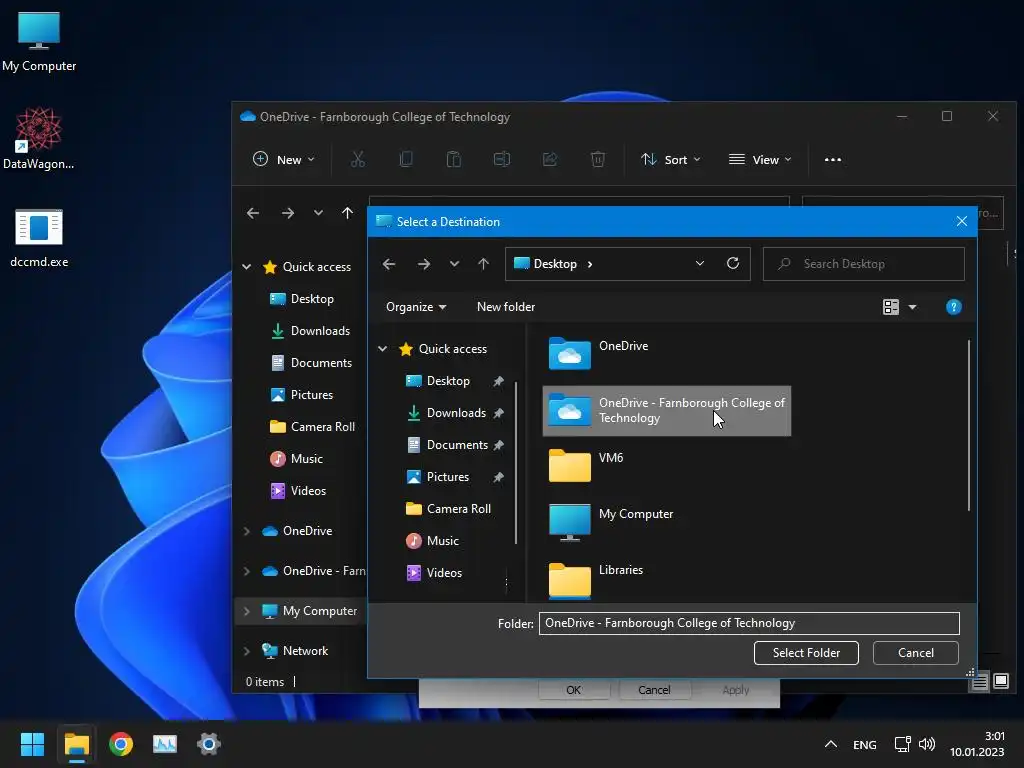Select Camera Roll in dialog tree

coord(458,509)
